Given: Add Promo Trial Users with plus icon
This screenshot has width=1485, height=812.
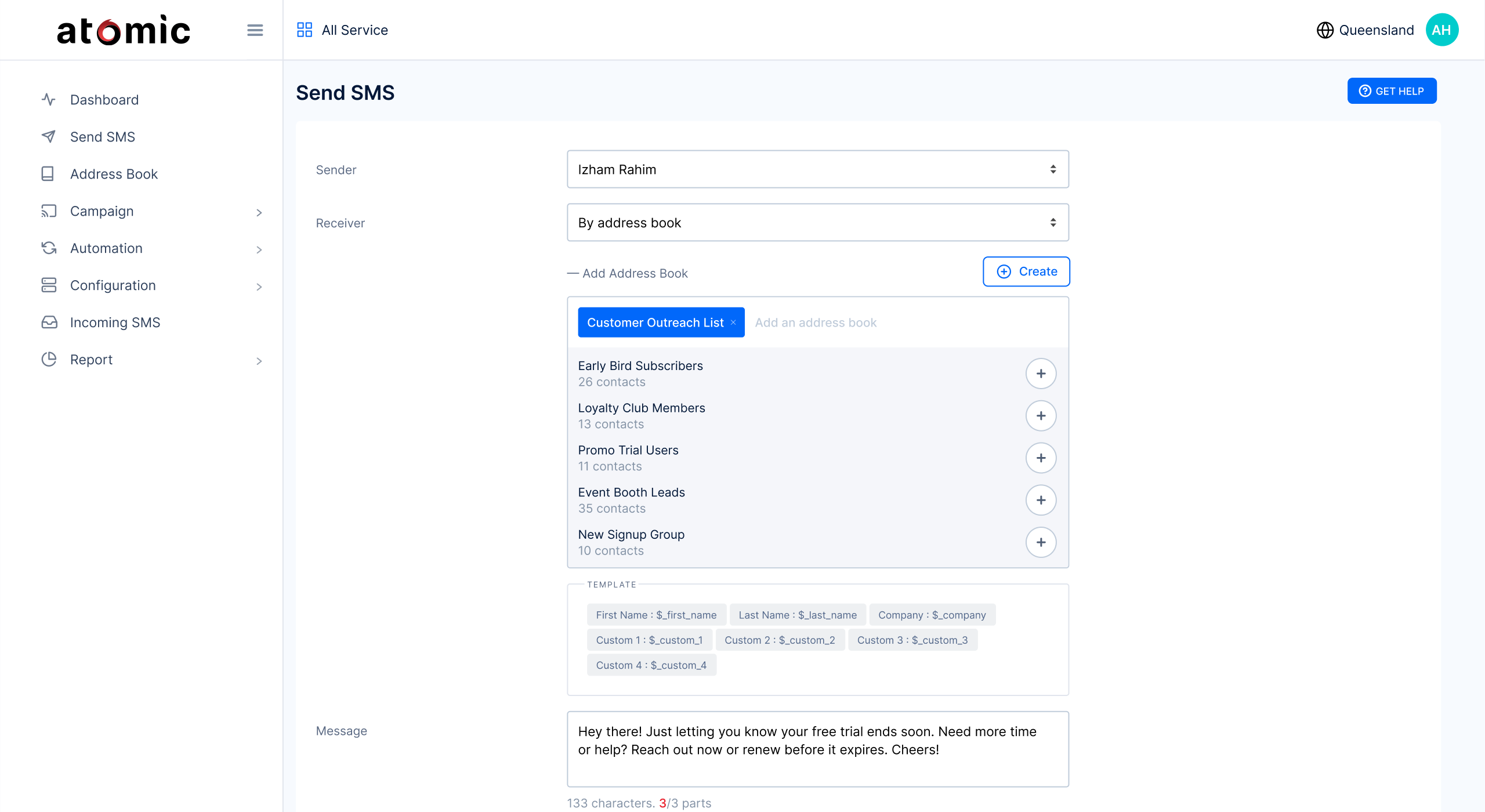Looking at the screenshot, I should pyautogui.click(x=1041, y=458).
